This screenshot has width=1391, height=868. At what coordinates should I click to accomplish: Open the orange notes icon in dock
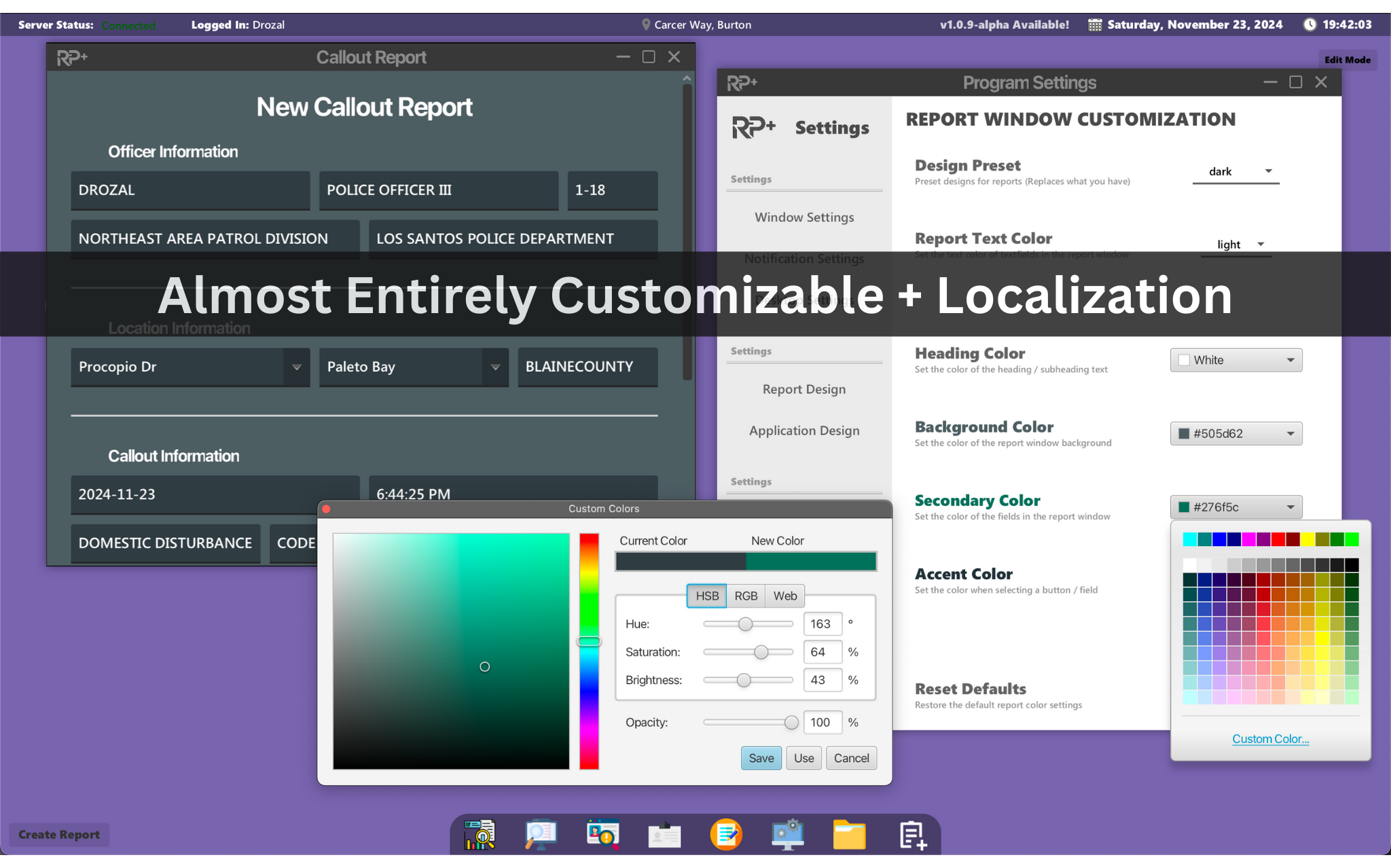[726, 835]
